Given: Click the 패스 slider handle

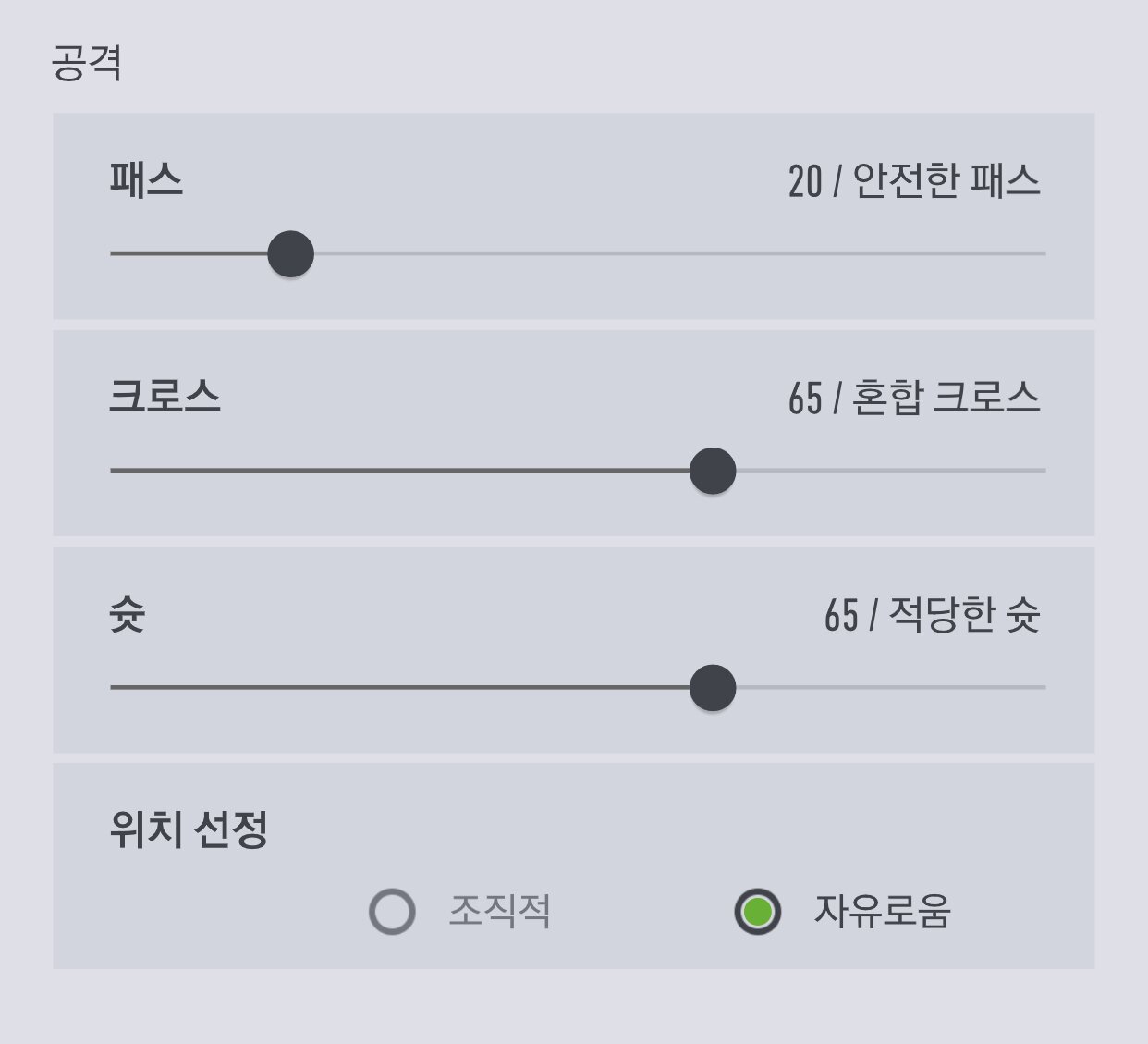Looking at the screenshot, I should pos(291,254).
